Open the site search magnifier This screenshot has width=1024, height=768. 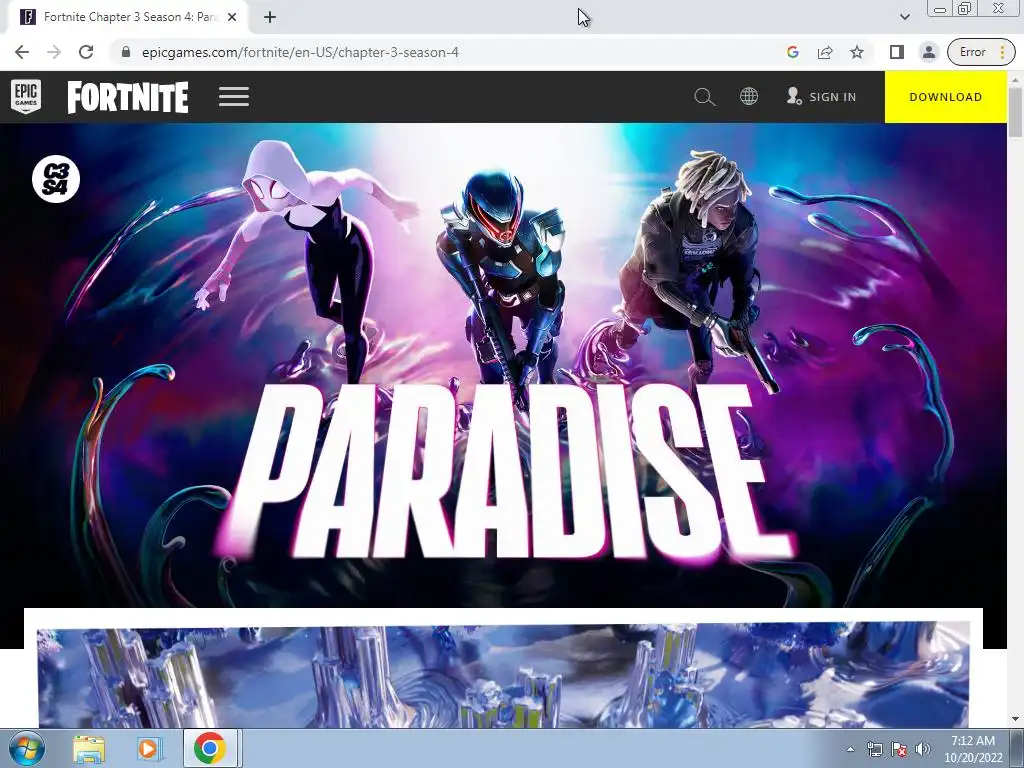tap(705, 97)
